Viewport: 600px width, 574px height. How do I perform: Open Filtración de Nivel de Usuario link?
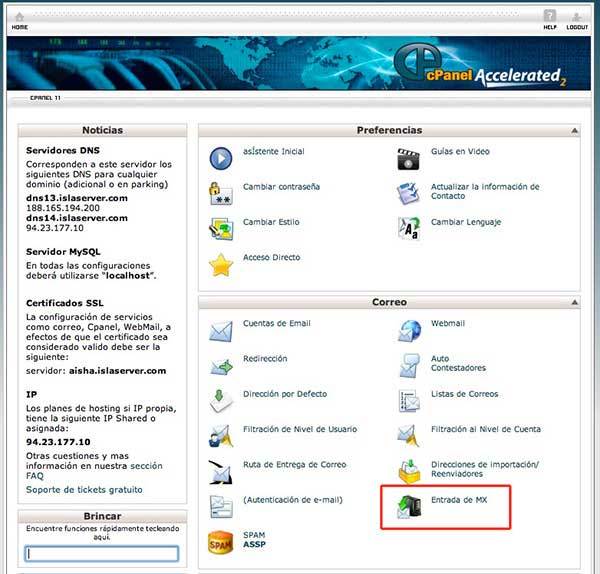pyautogui.click(x=300, y=429)
